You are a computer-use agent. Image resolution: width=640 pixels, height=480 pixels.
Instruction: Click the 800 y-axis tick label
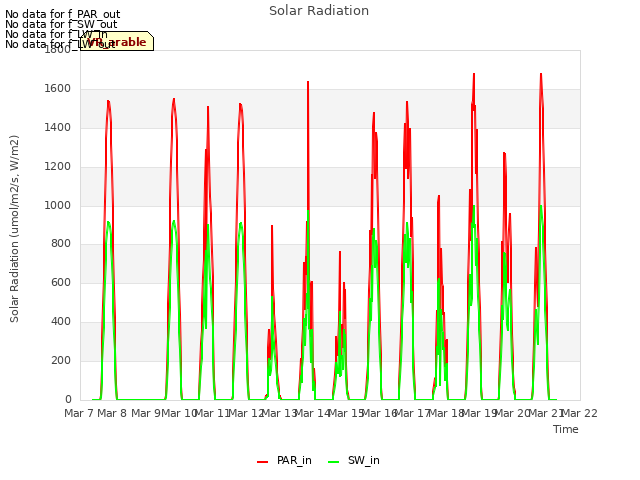(61, 244)
